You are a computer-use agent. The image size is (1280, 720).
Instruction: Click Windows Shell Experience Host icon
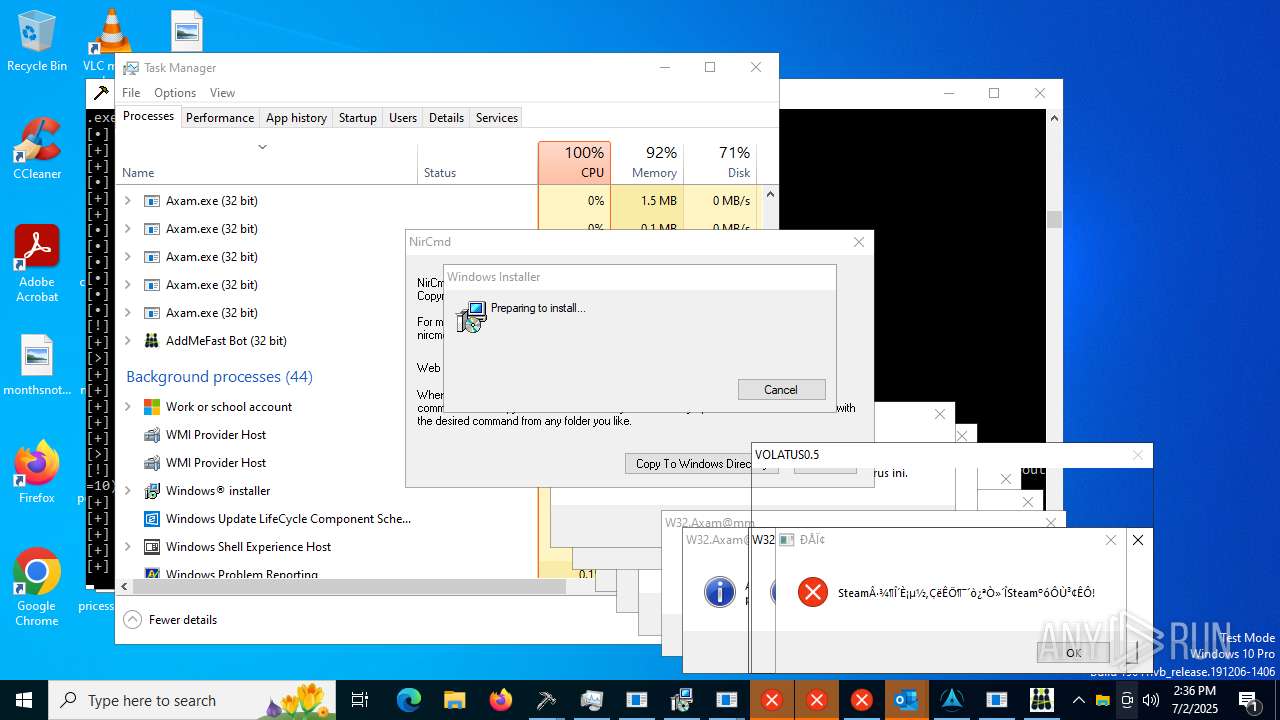pos(152,547)
